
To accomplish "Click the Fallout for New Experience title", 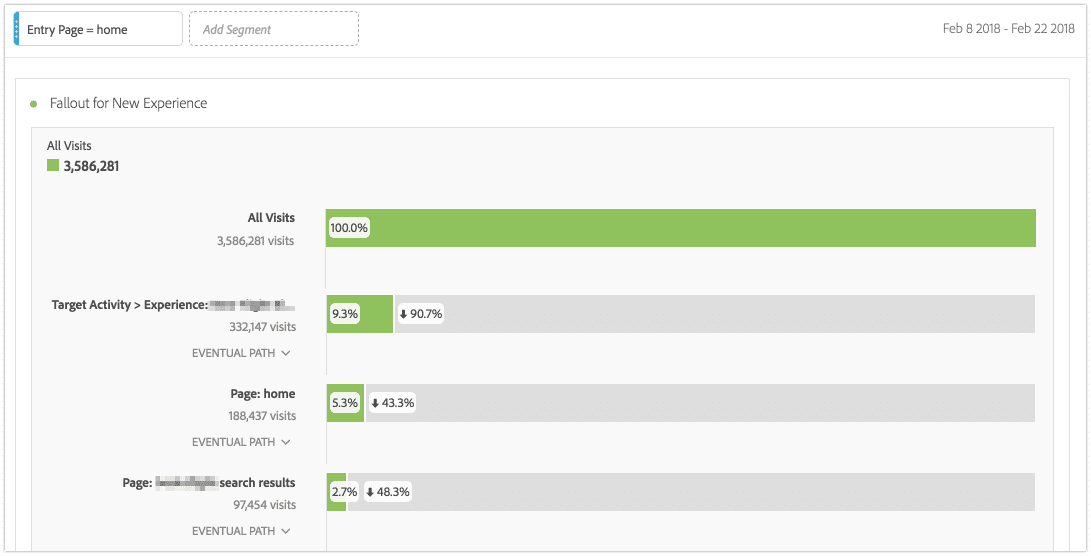I will pyautogui.click(x=128, y=104).
